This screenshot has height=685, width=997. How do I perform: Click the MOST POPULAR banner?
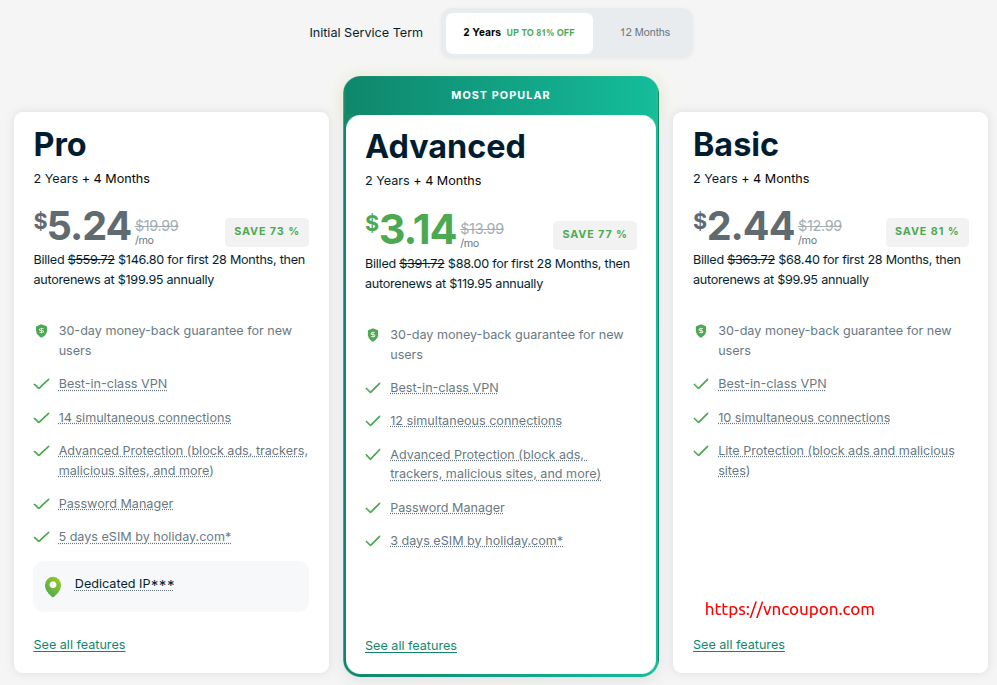pyautogui.click(x=500, y=96)
